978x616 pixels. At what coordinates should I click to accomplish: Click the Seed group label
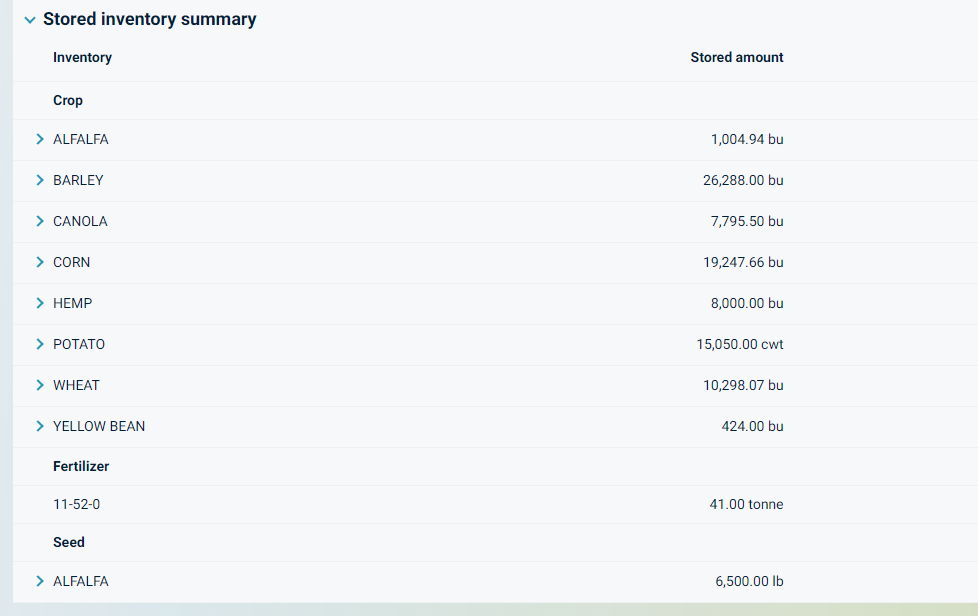click(x=69, y=543)
